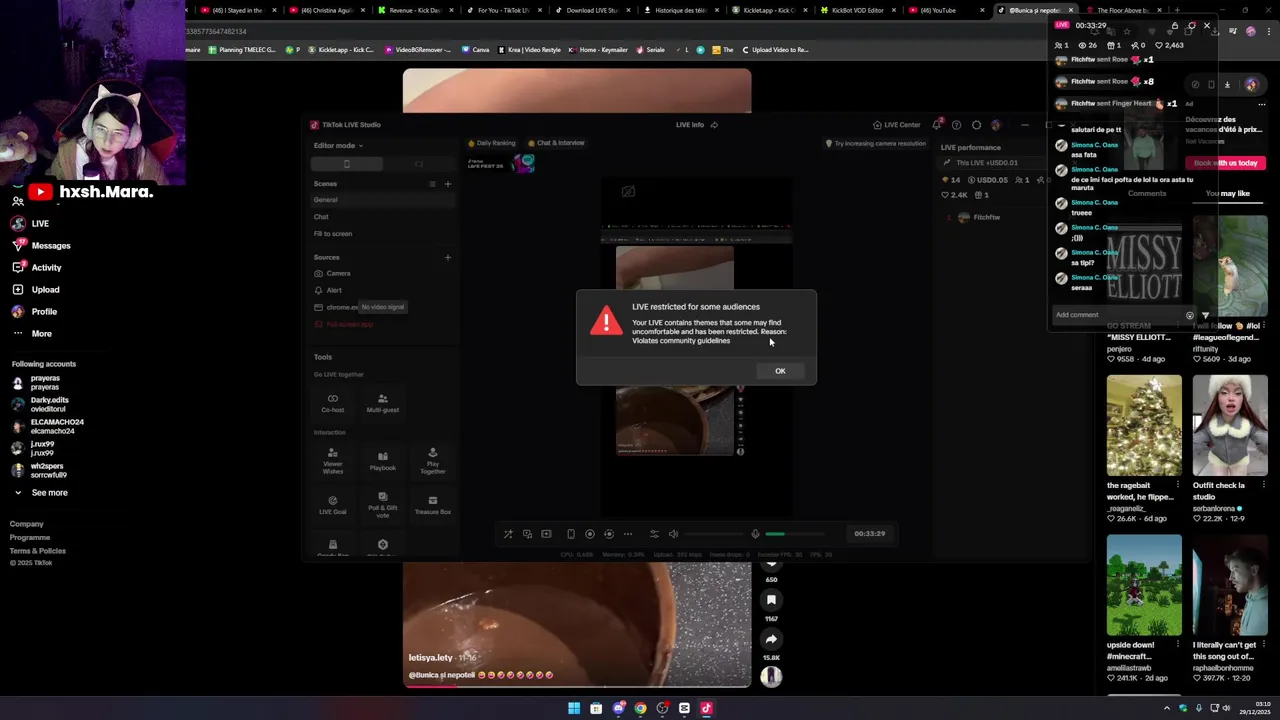Open the upside down minecraft thumbnail
Image resolution: width=1280 pixels, height=720 pixels.
click(1144, 586)
